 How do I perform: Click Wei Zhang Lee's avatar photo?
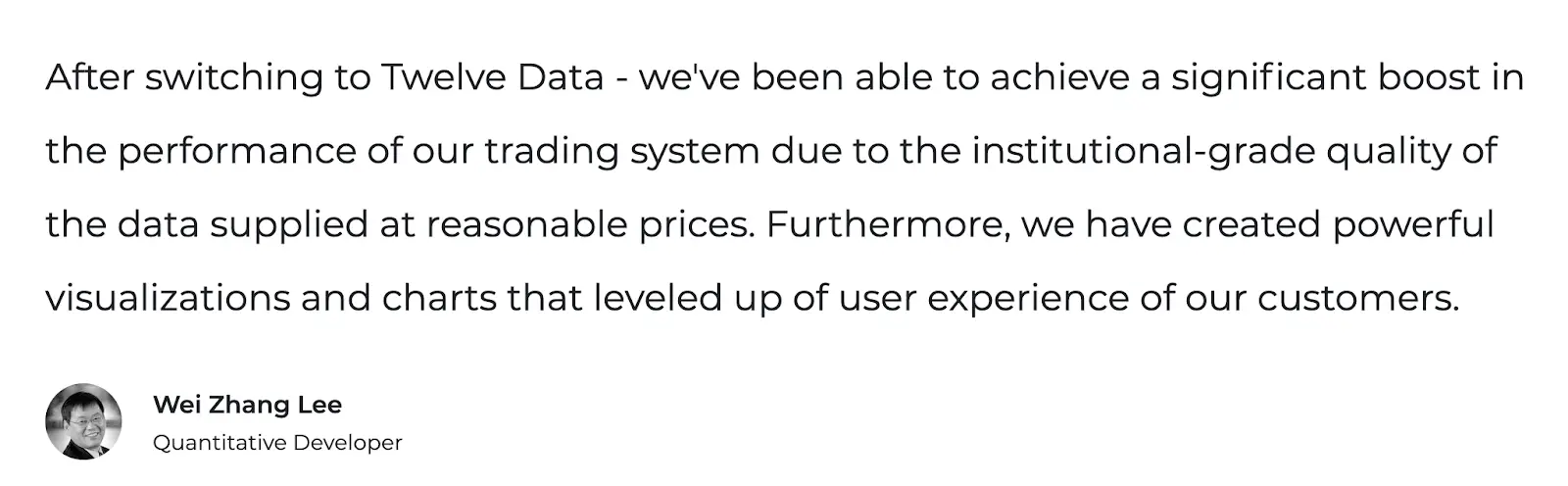[83, 422]
